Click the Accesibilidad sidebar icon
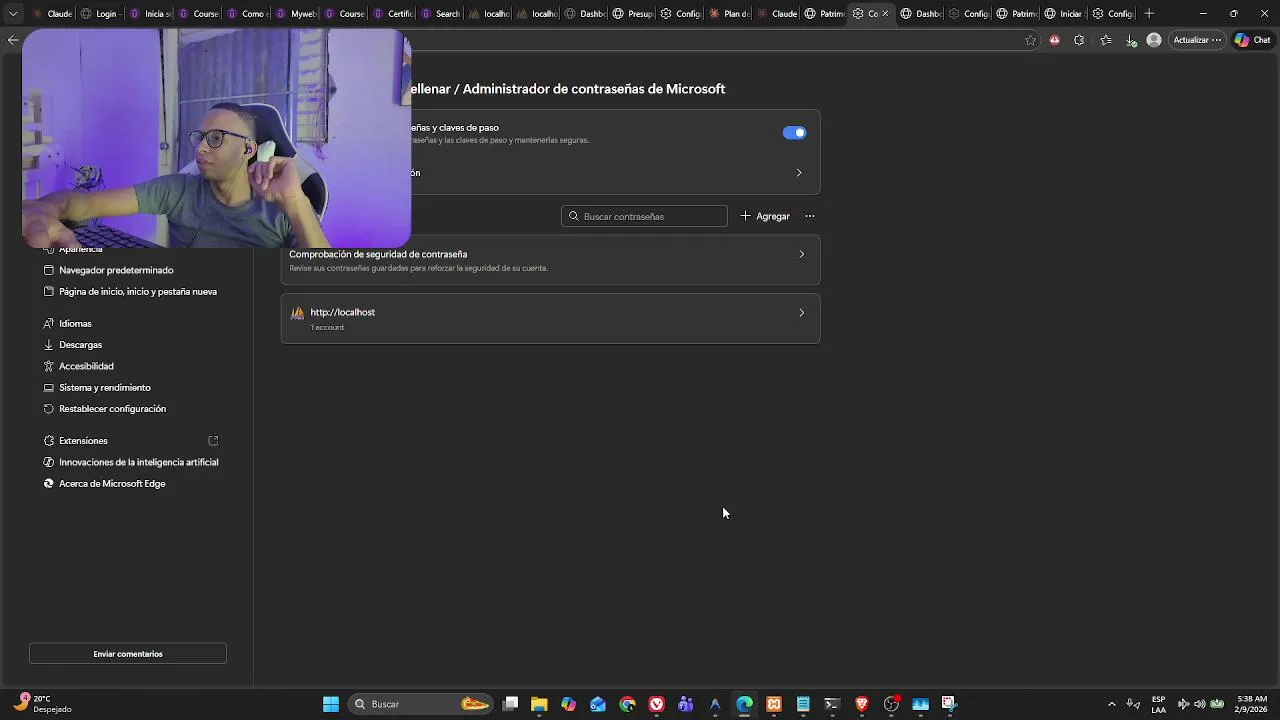 [49, 366]
